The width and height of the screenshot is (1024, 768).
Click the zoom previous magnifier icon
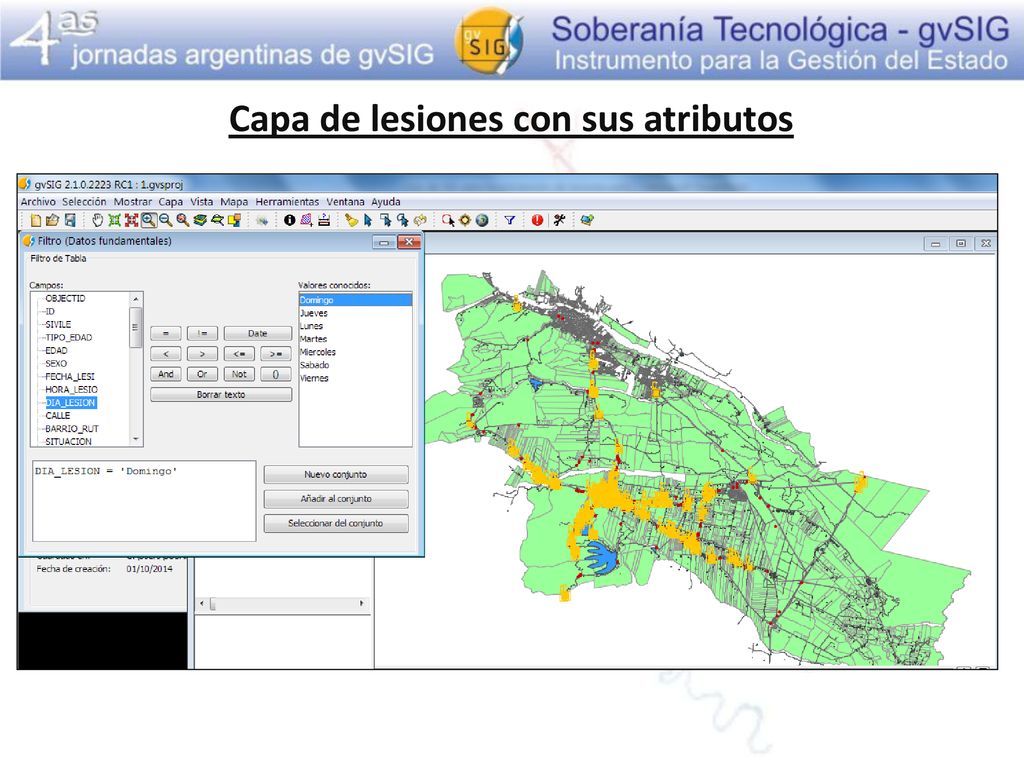click(x=183, y=220)
